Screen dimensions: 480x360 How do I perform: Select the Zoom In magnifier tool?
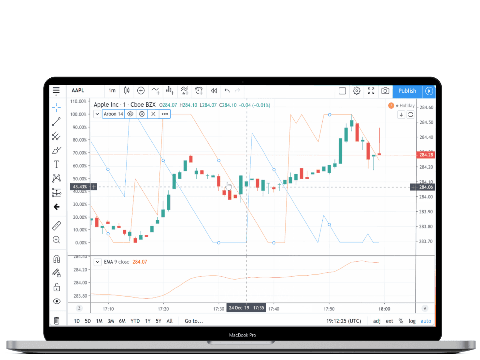pos(56,240)
